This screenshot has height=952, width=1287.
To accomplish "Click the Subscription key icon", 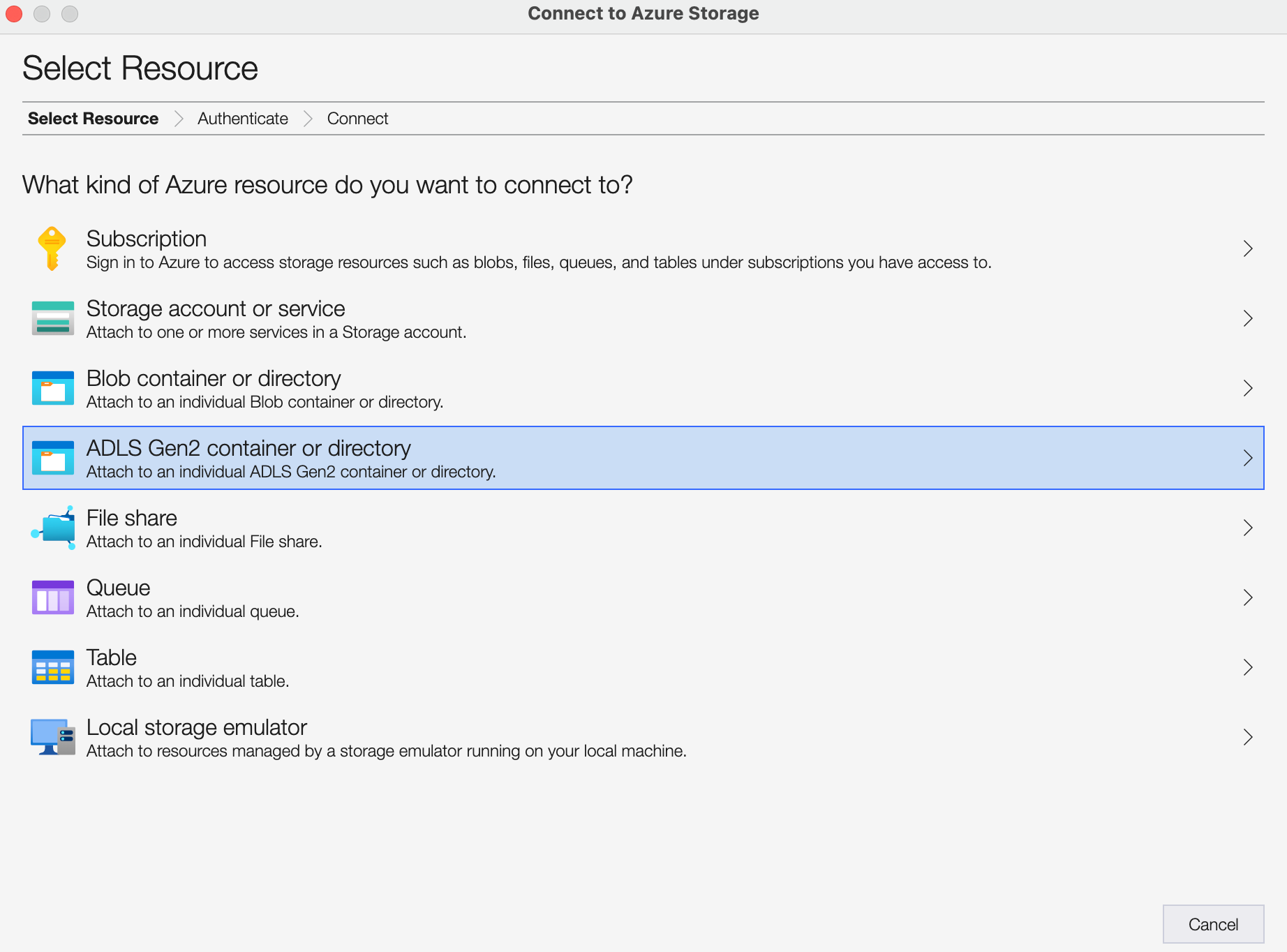I will [52, 248].
